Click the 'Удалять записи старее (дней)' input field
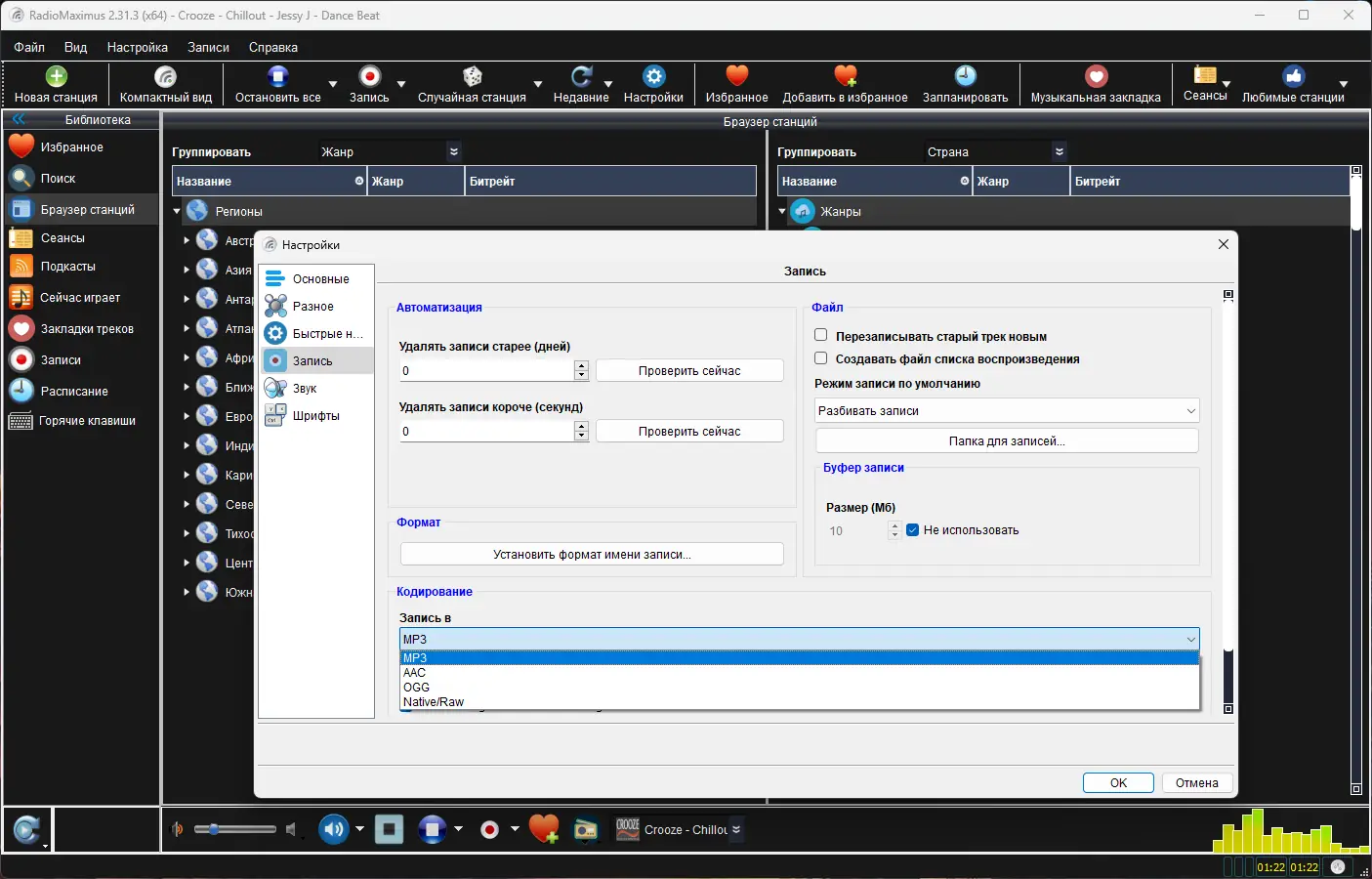Image resolution: width=1372 pixels, height=879 pixels. tap(486, 371)
